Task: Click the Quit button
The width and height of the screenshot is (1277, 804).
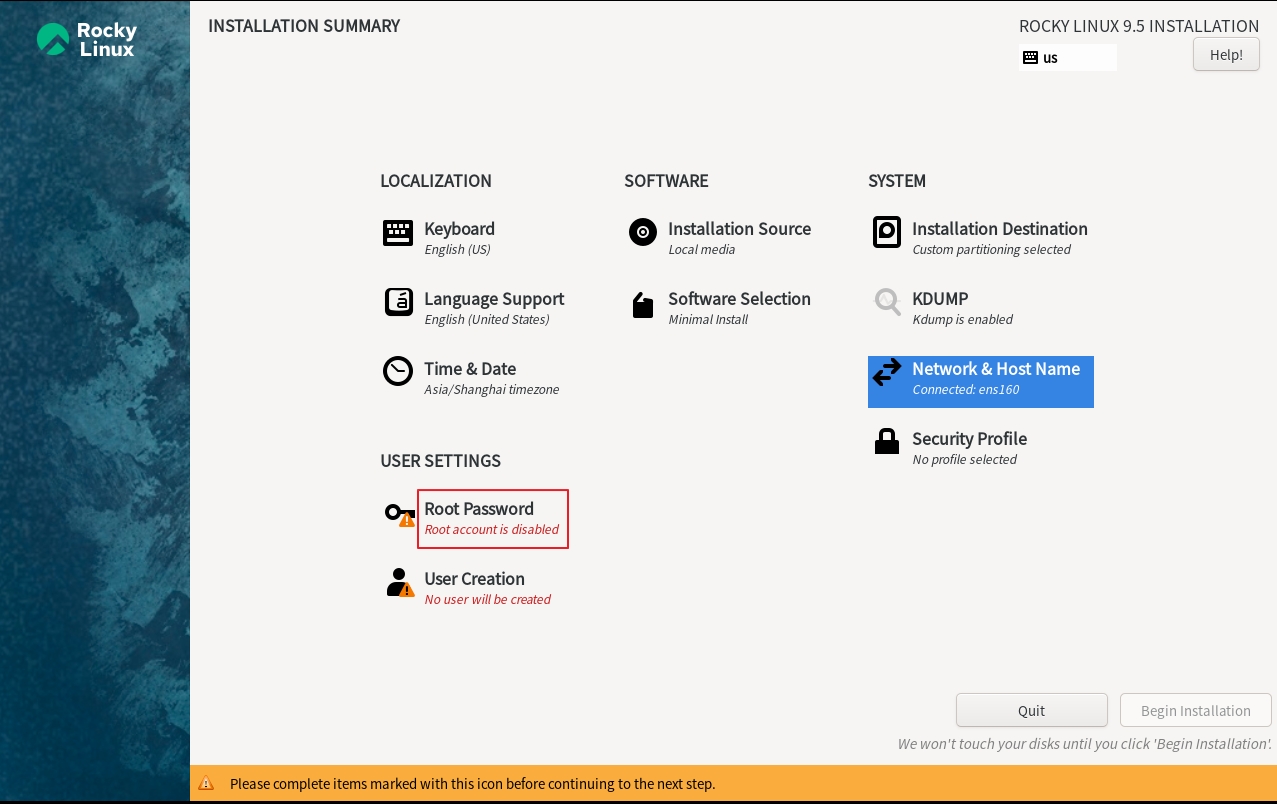Action: point(1031,710)
